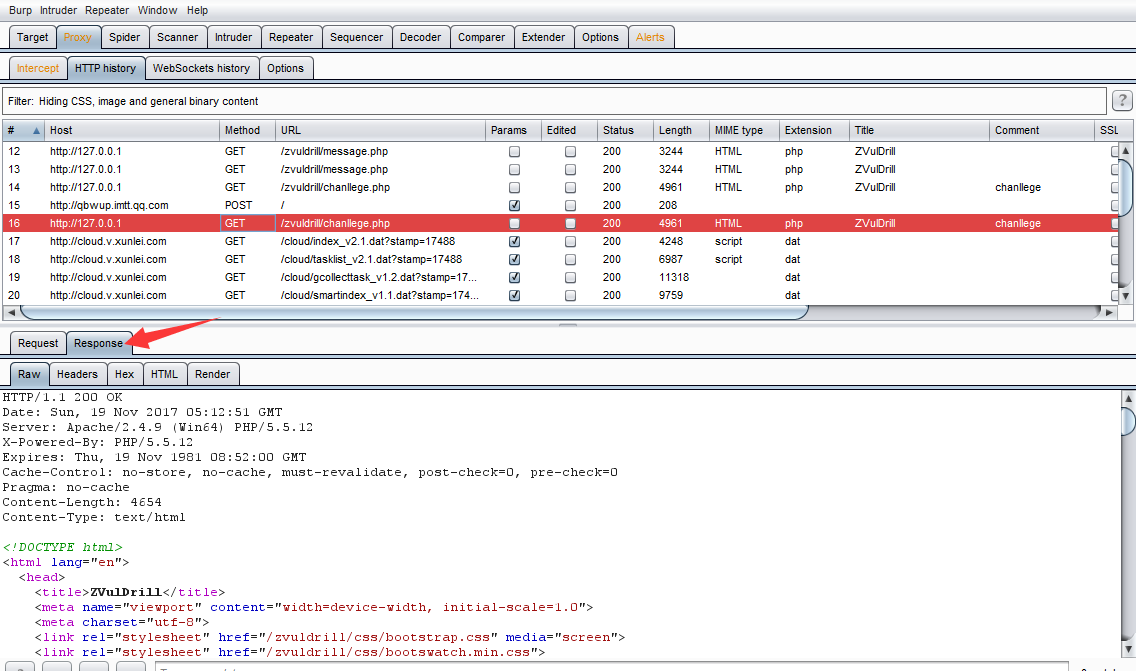Sort by the Status column header
The height and width of the screenshot is (671, 1136).
625,130
